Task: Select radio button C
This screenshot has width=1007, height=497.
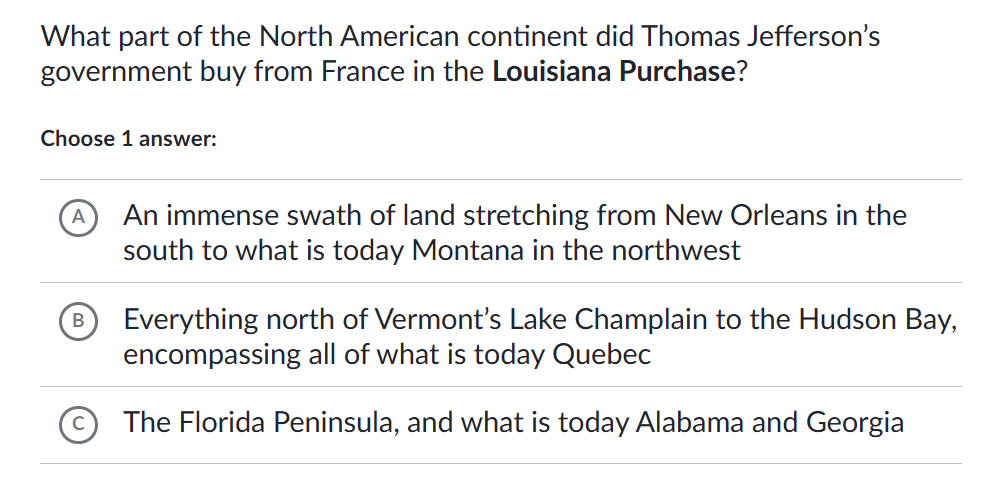Action: 76,423
